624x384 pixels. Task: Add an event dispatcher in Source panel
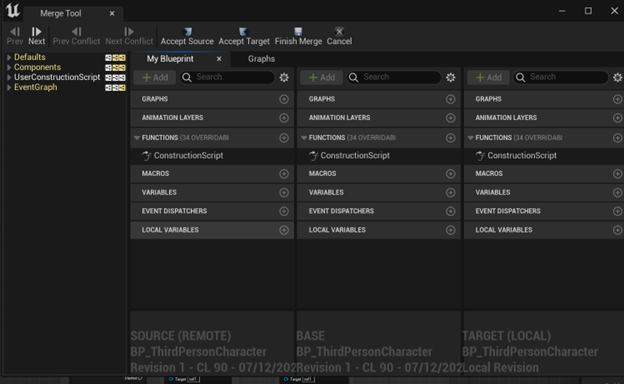click(284, 211)
